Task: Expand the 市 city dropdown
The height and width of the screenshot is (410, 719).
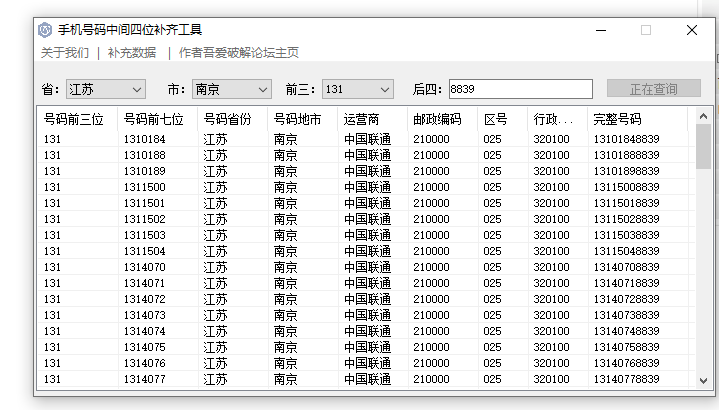Action: click(x=231, y=90)
